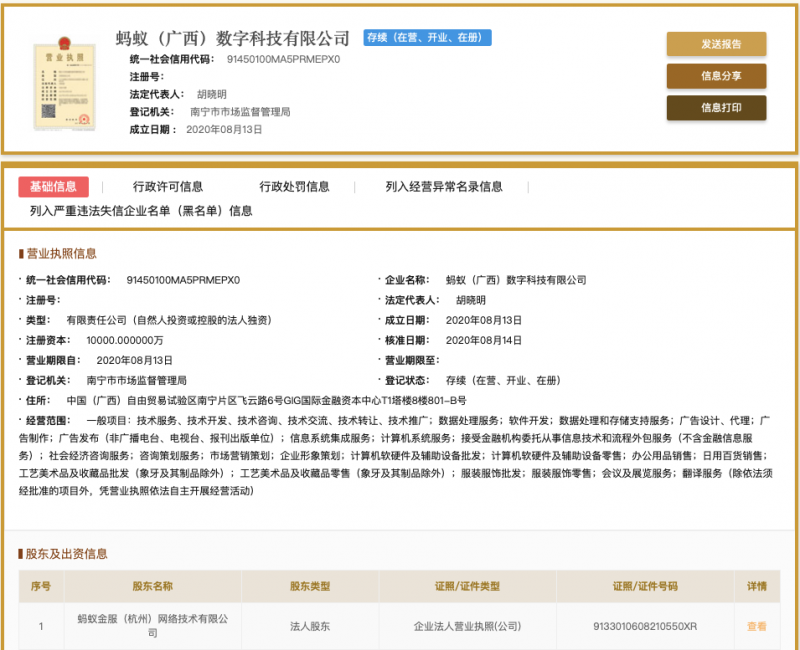This screenshot has width=800, height=650.
Task: Click registered capital 10000.000000万
Action: click(125, 340)
